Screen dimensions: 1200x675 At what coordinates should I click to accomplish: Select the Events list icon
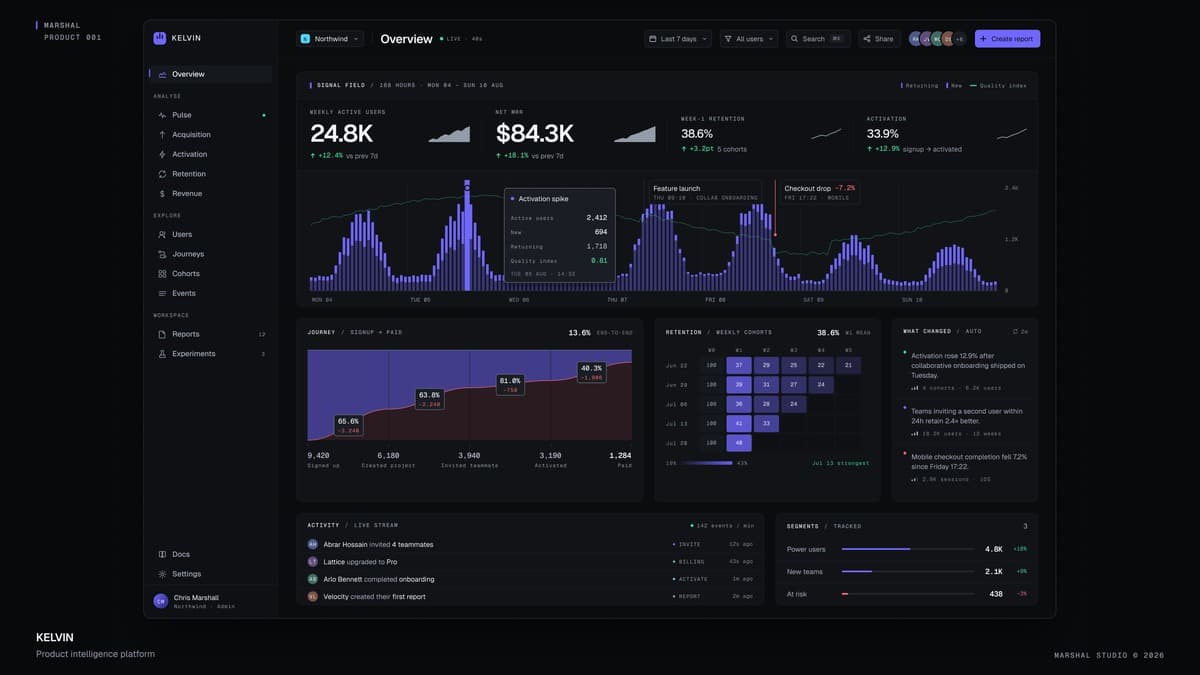[x=162, y=293]
